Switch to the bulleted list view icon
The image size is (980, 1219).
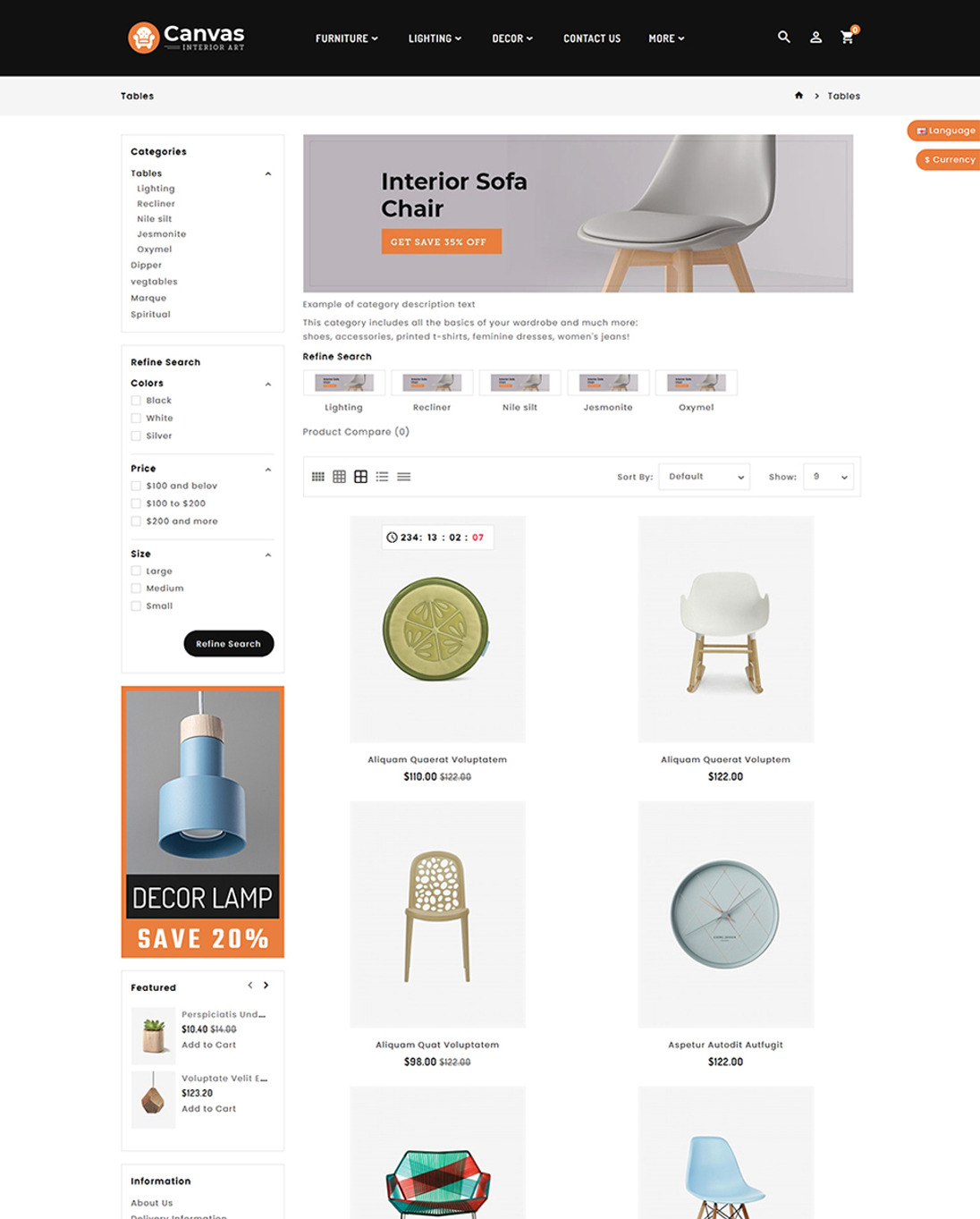(382, 477)
